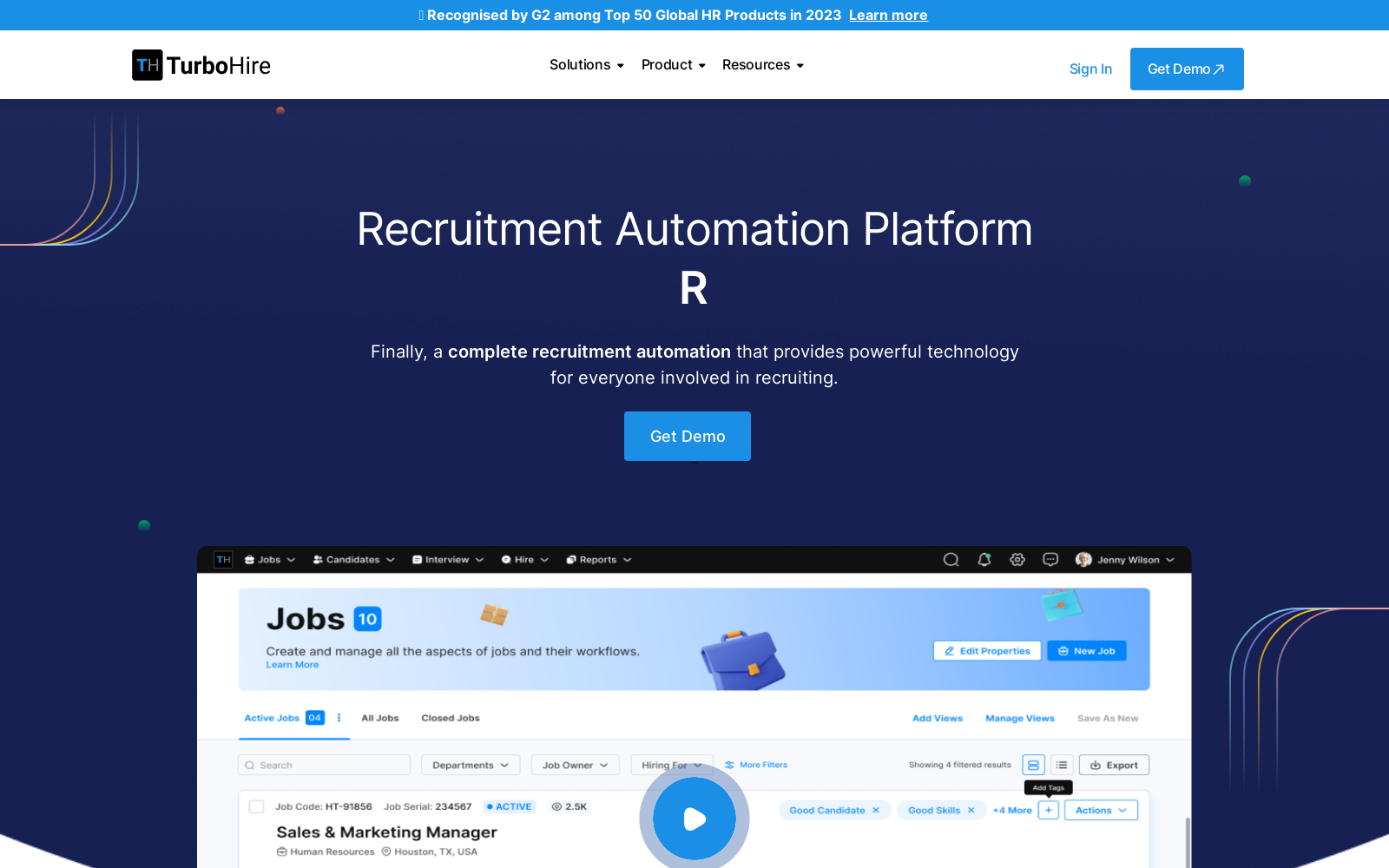Screen dimensions: 1389x868
Task: Click the 2.5K views count
Action: coord(569,806)
